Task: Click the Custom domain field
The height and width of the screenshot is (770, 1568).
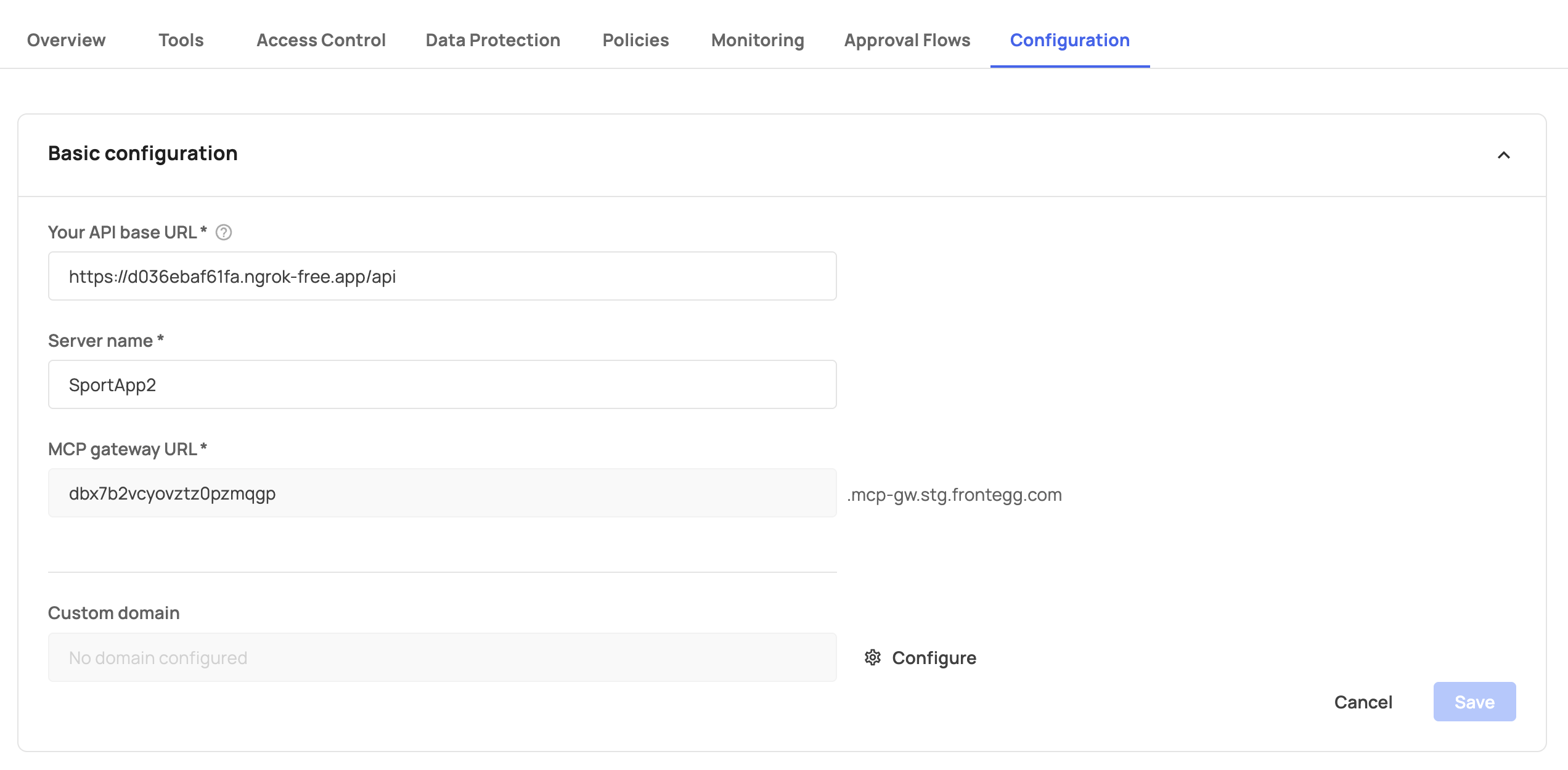Action: [x=442, y=657]
